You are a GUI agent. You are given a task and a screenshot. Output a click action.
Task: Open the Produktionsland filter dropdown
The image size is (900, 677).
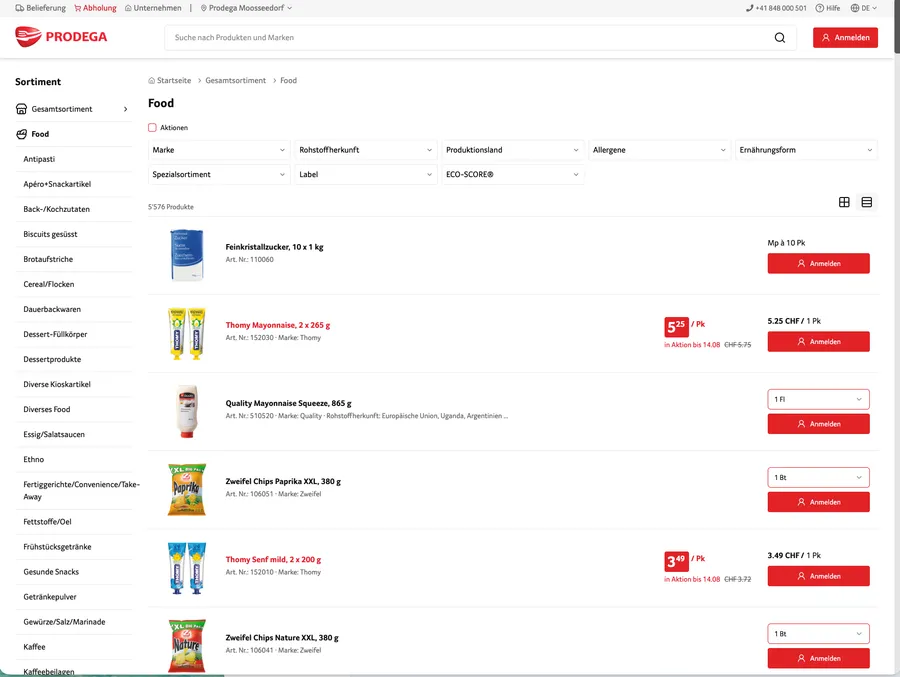pos(513,150)
